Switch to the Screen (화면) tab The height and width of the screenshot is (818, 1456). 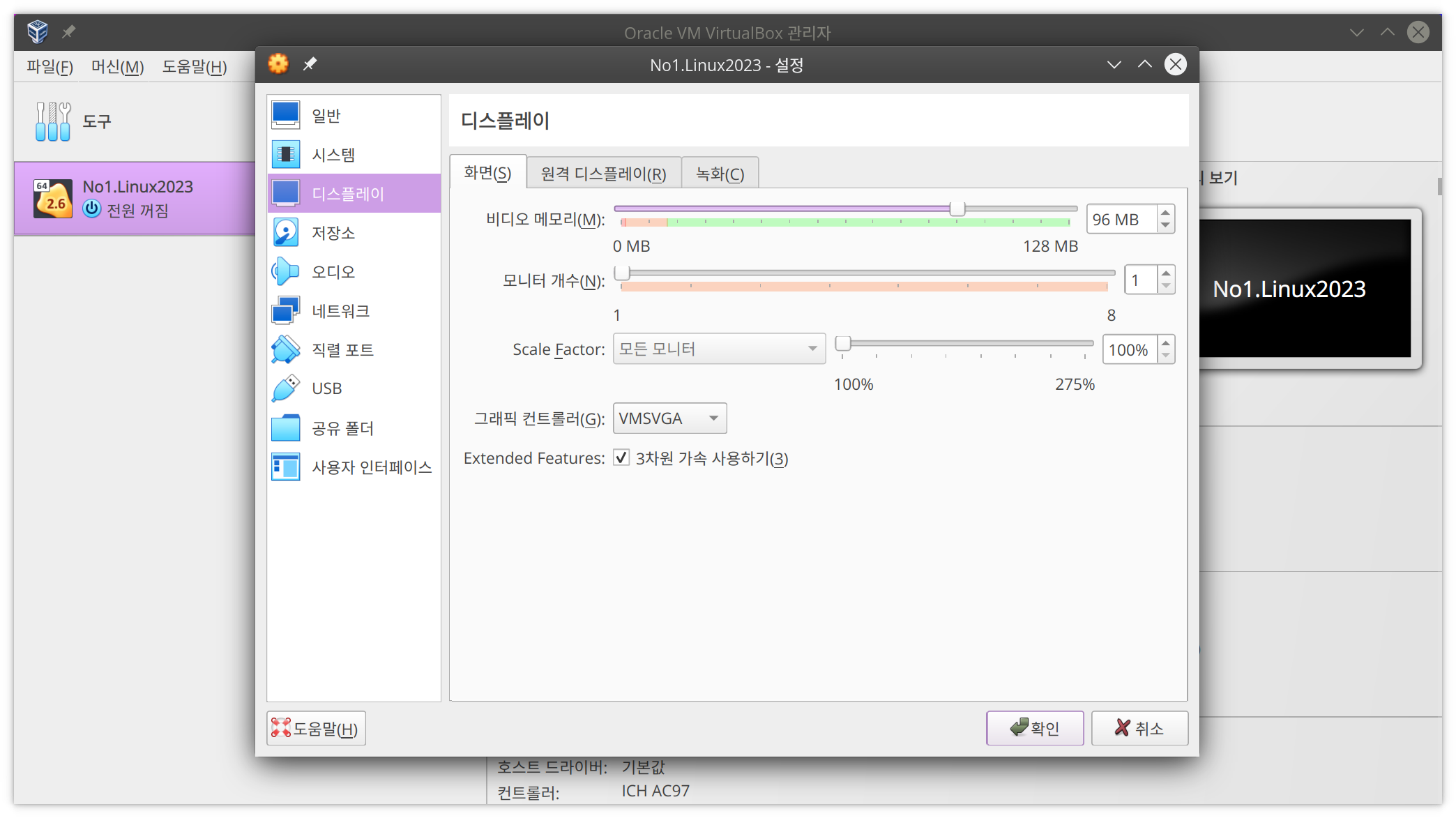click(487, 173)
